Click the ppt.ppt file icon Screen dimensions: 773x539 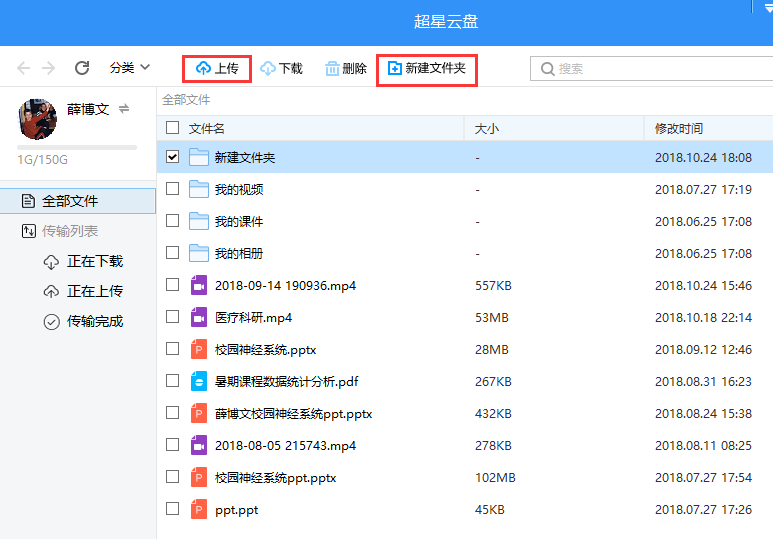[x=199, y=509]
